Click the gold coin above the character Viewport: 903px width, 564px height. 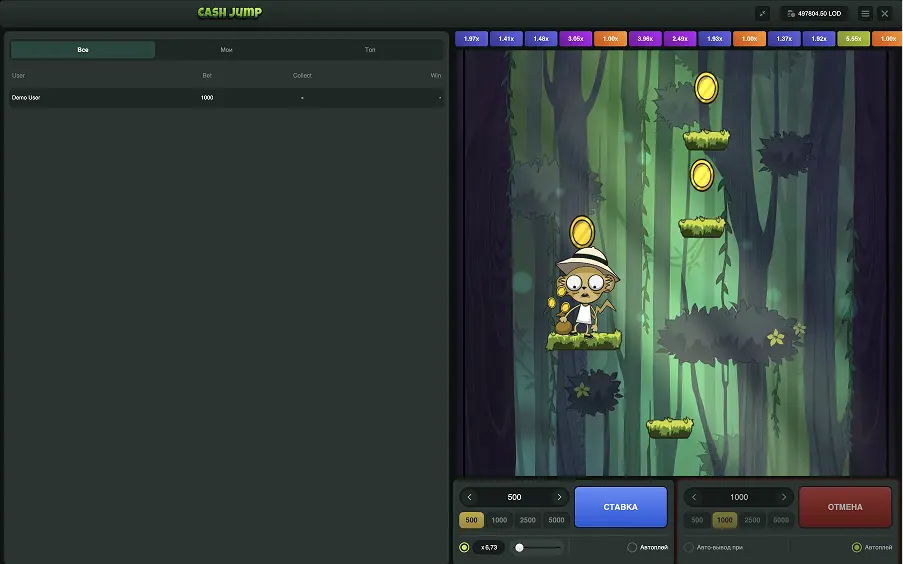(x=582, y=231)
